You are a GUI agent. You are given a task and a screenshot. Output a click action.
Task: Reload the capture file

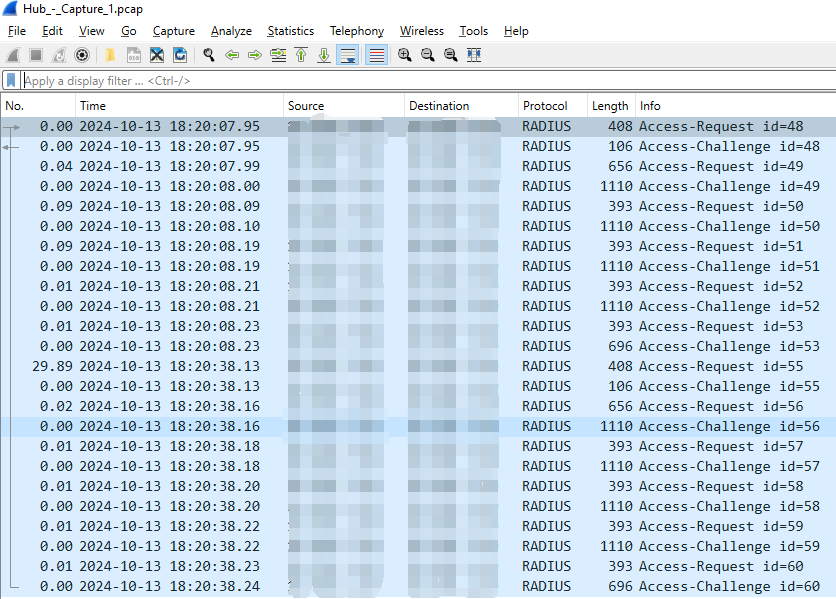point(180,55)
